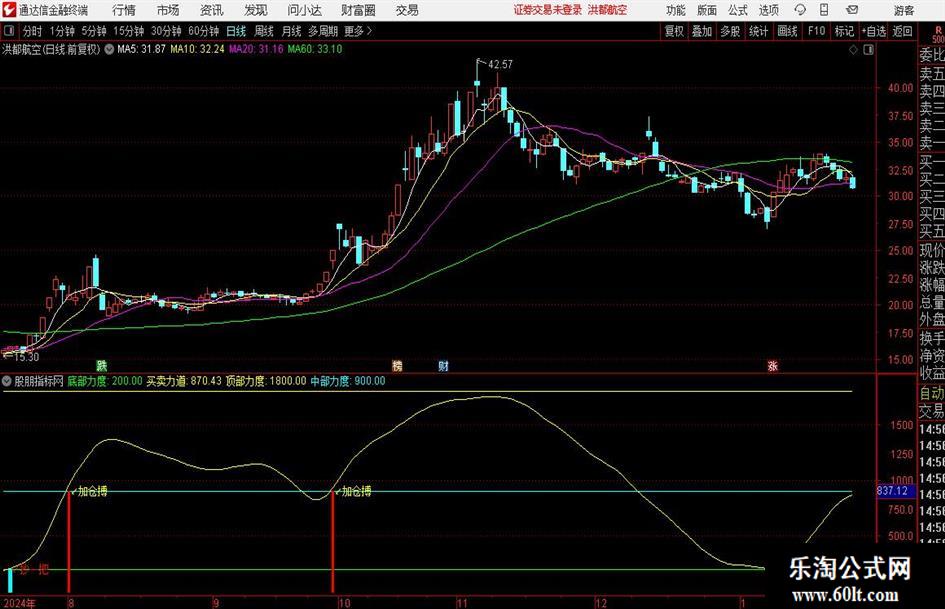Open the 功能 menu
Screen dimensions: 945x609
676,10
